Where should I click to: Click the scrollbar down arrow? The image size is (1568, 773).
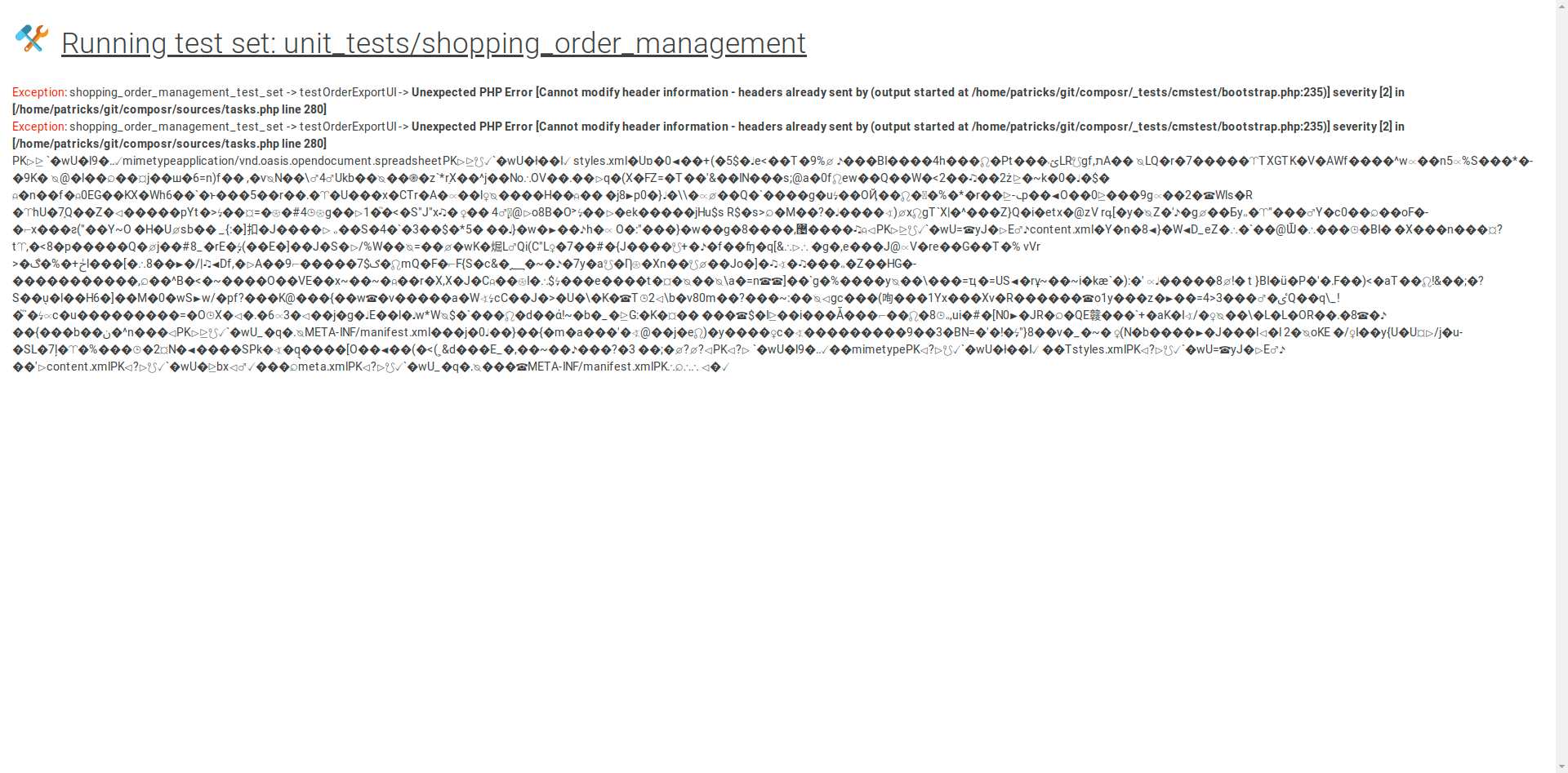(x=1561, y=766)
